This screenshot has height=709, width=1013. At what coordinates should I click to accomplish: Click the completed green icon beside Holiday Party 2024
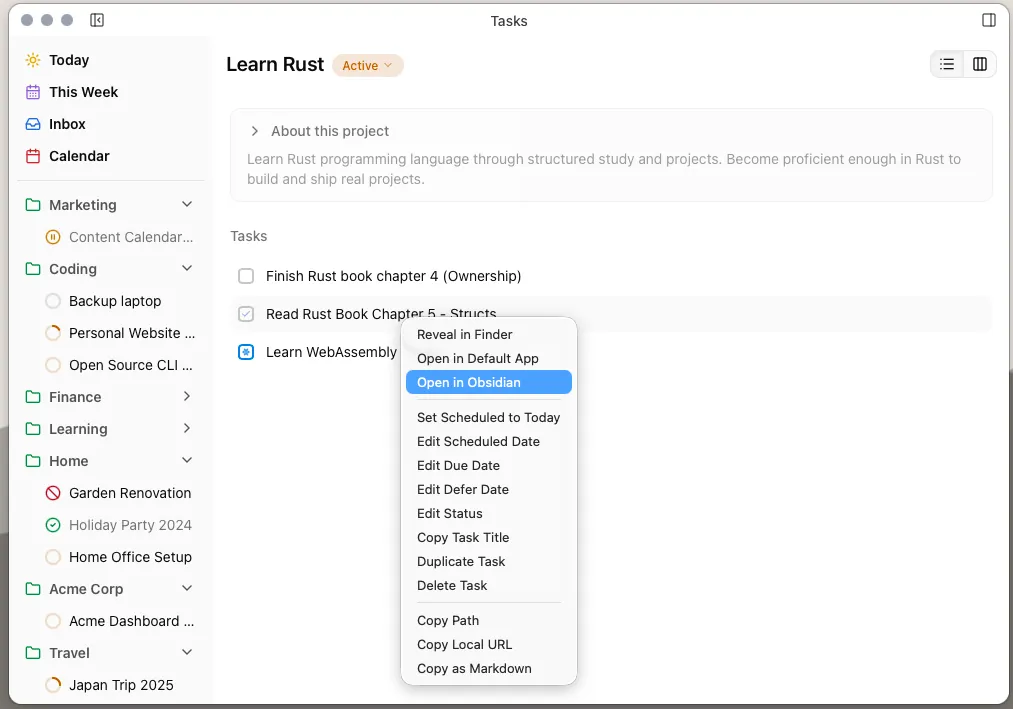pyautogui.click(x=52, y=525)
